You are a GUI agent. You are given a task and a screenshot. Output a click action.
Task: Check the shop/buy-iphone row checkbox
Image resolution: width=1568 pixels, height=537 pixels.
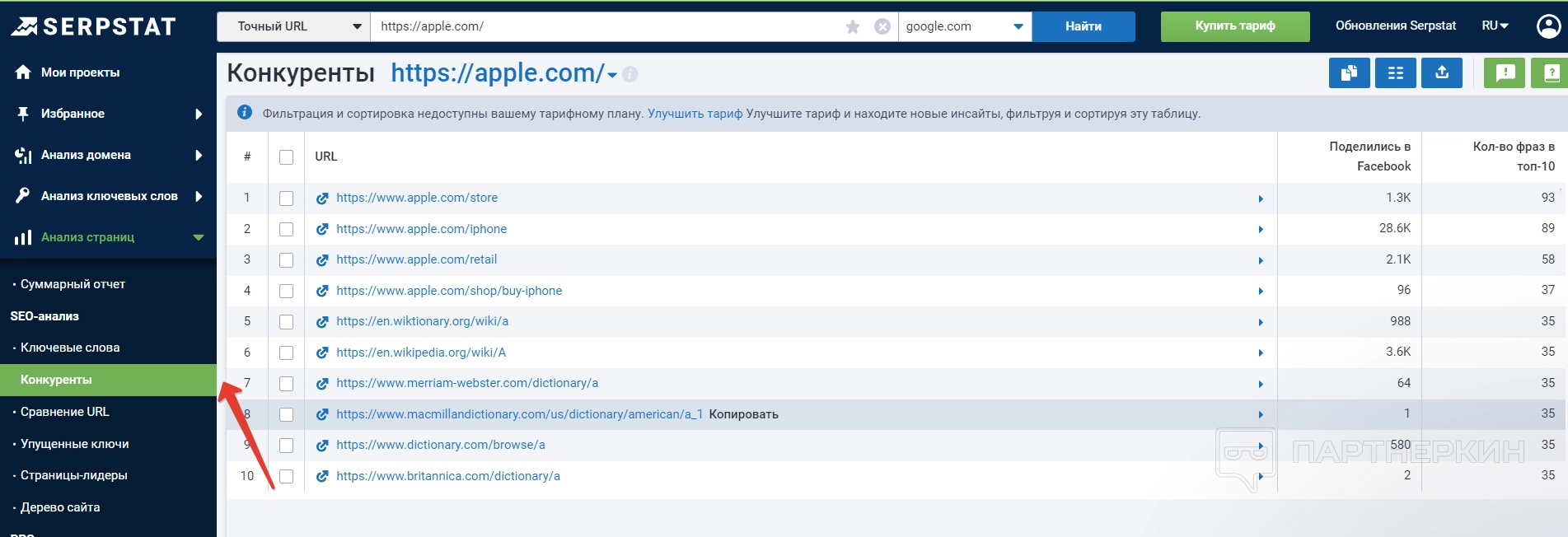click(x=286, y=291)
